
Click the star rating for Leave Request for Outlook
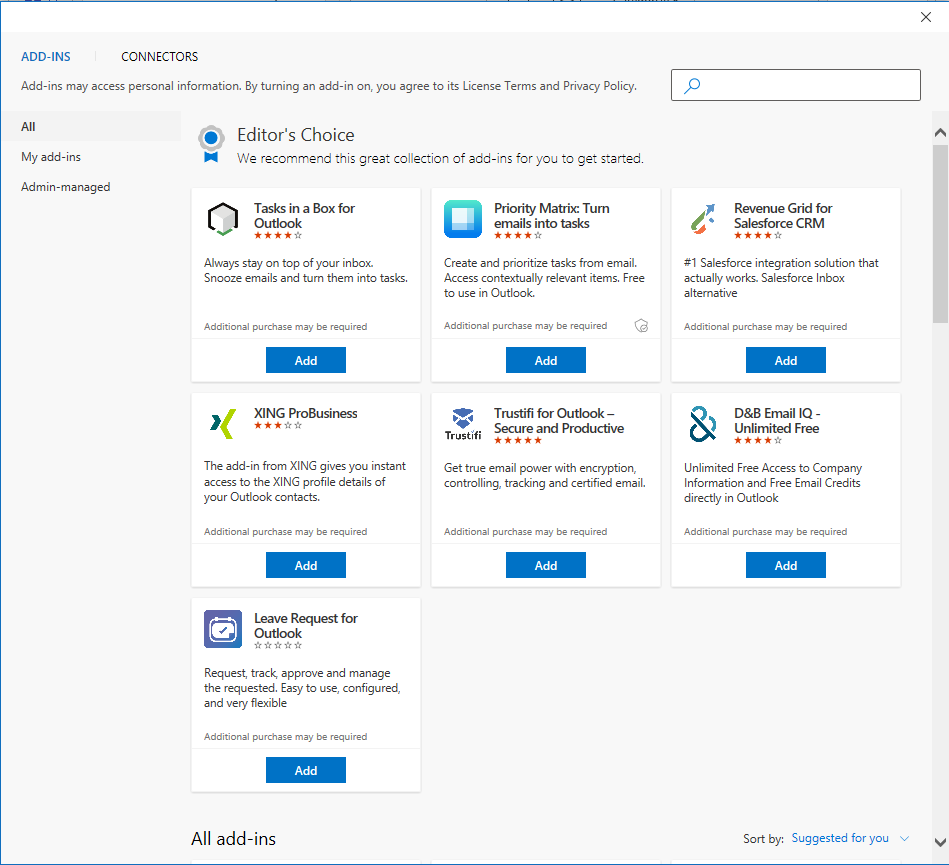[x=278, y=646]
